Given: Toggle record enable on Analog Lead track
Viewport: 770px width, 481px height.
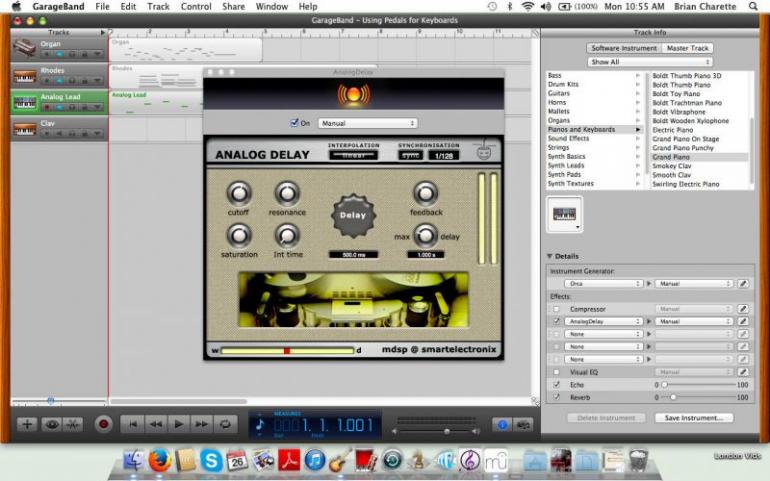Looking at the screenshot, I should [x=47, y=107].
